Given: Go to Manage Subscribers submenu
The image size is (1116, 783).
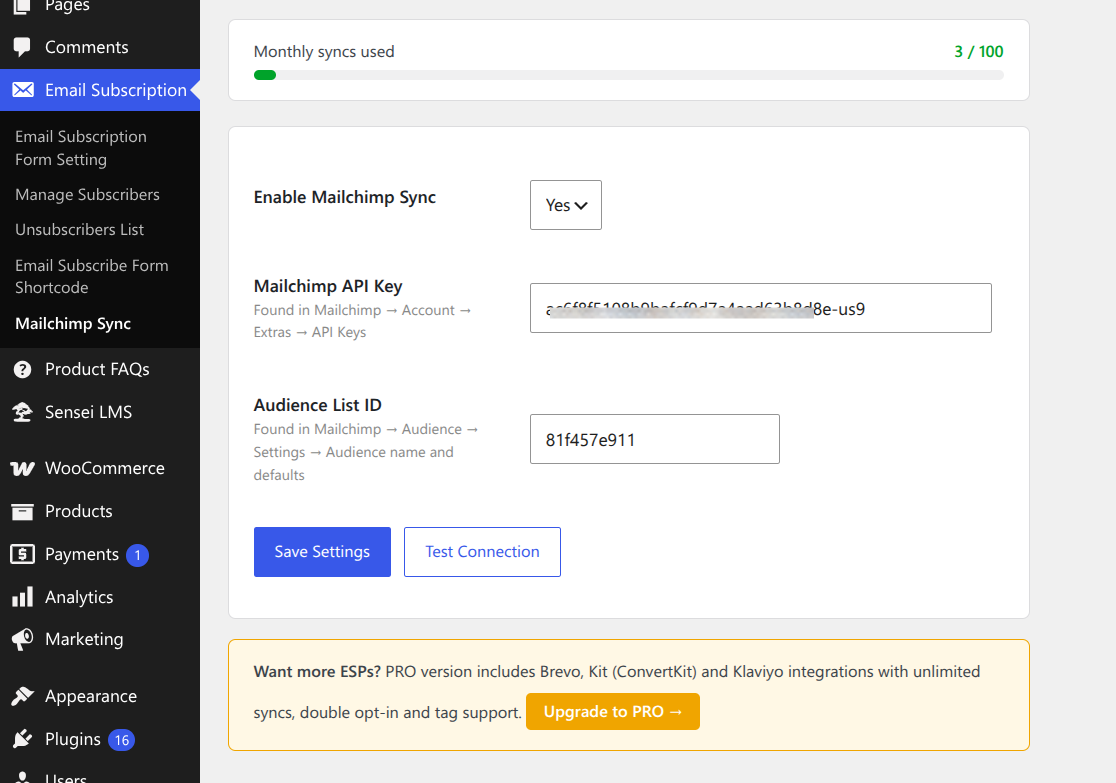Looking at the screenshot, I should coord(88,194).
